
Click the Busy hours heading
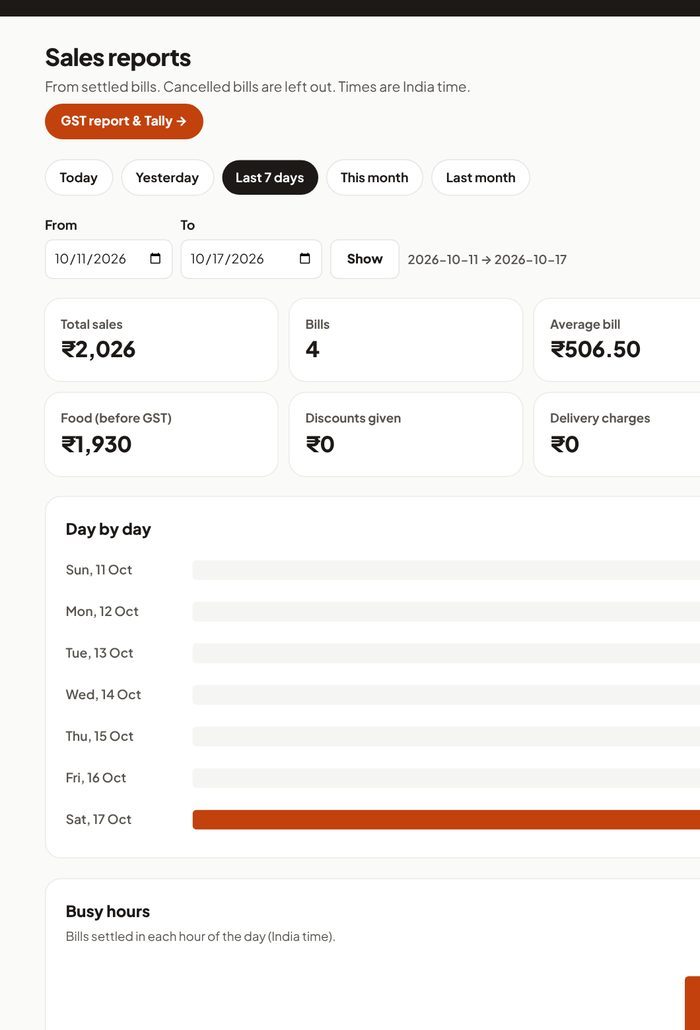(x=108, y=912)
